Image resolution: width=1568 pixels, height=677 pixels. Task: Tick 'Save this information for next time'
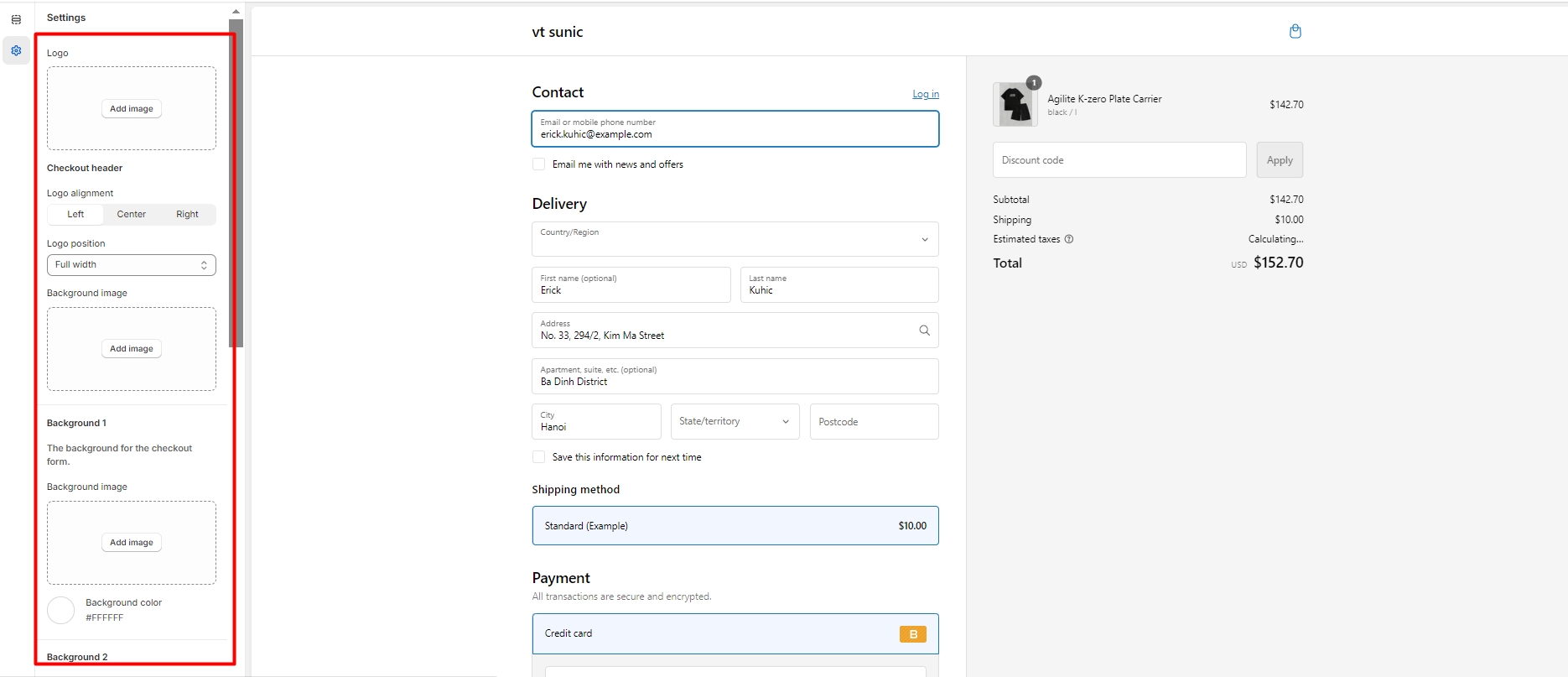pyautogui.click(x=539, y=457)
